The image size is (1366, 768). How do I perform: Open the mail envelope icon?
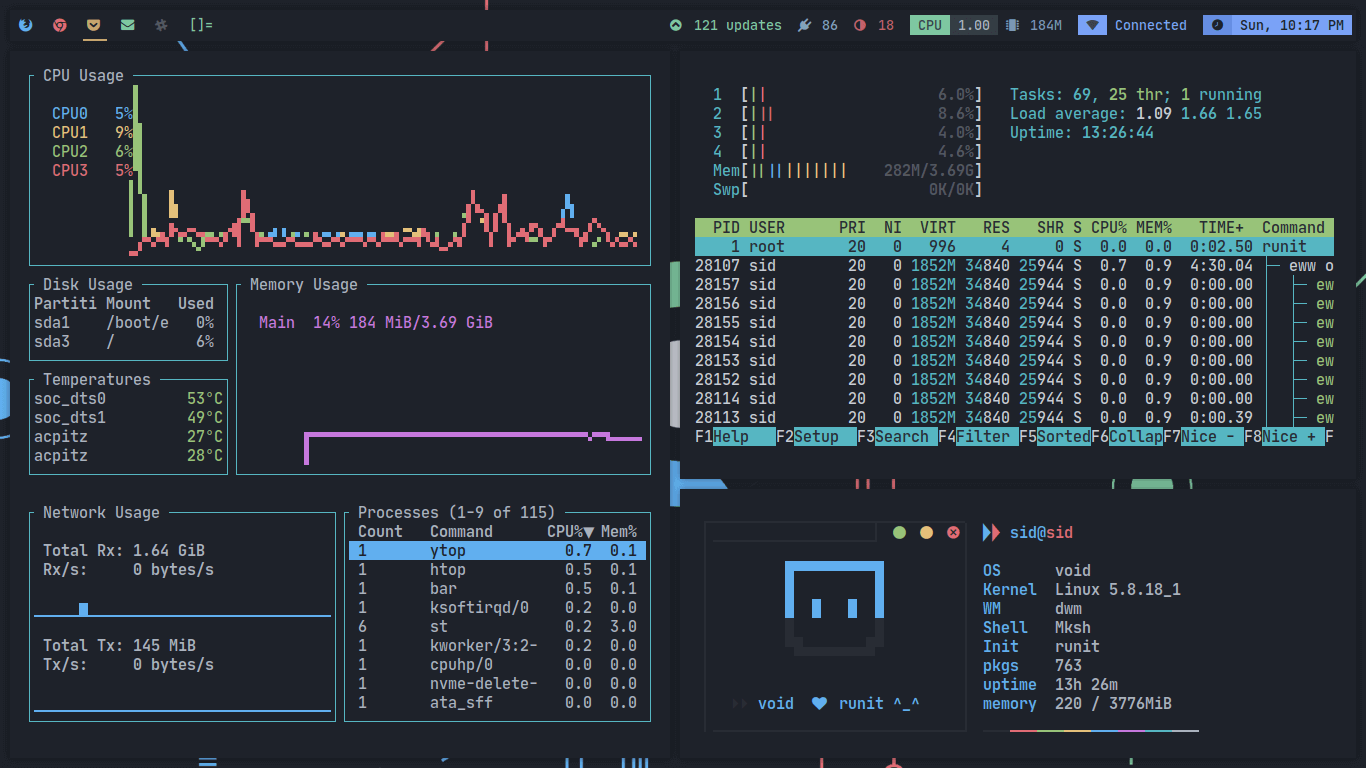click(x=128, y=25)
